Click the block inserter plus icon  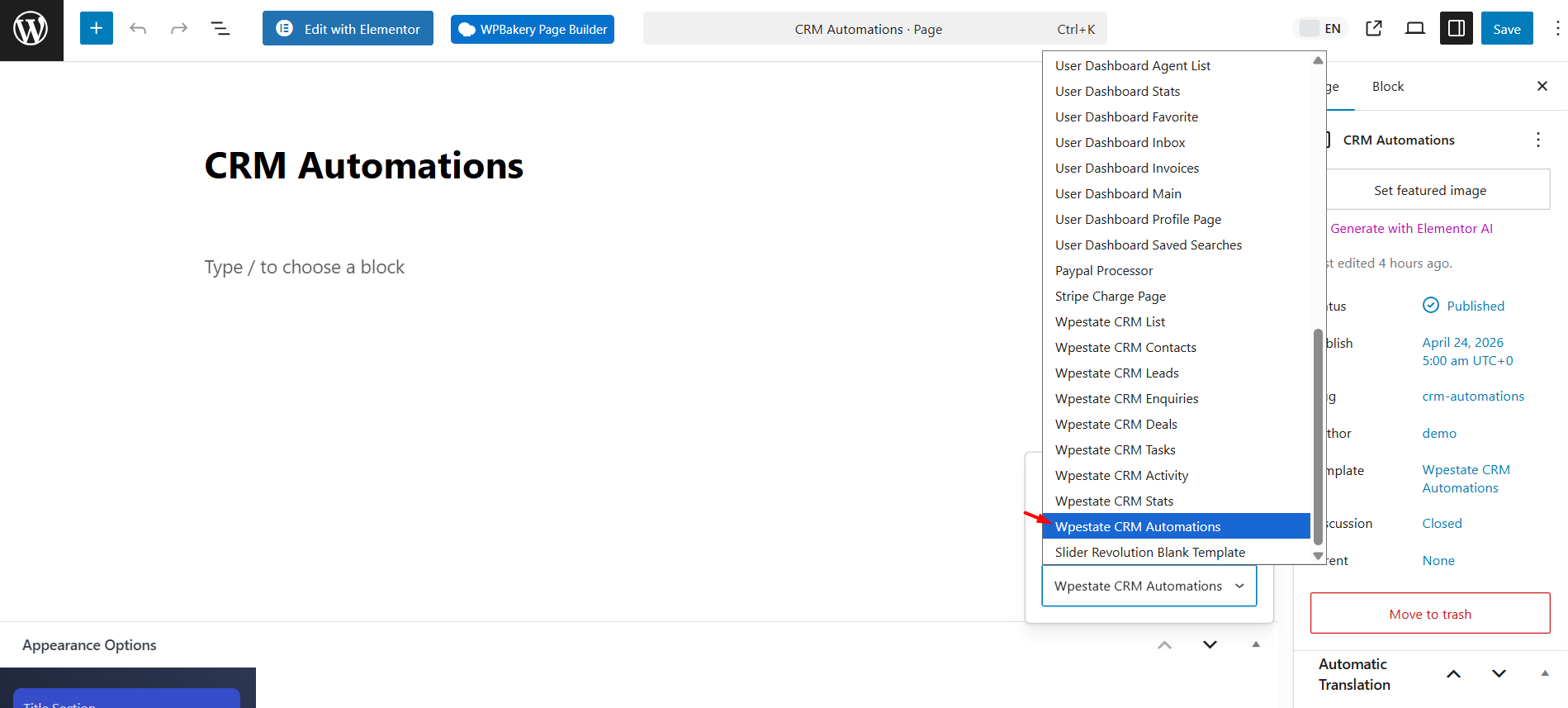tap(97, 29)
